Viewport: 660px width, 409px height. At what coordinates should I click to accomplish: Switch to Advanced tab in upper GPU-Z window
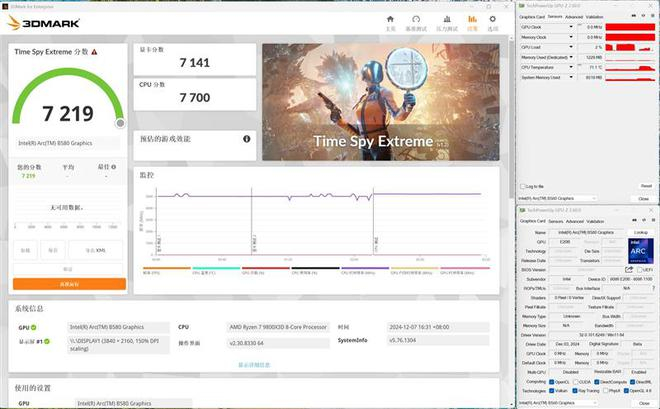574,17
